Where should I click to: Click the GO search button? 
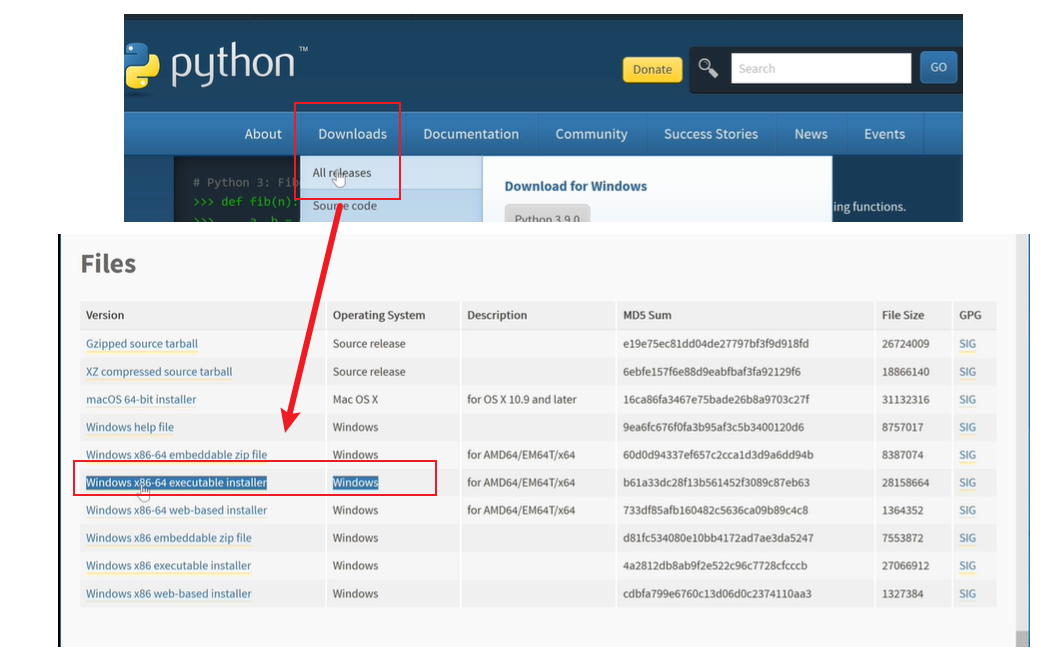(938, 67)
